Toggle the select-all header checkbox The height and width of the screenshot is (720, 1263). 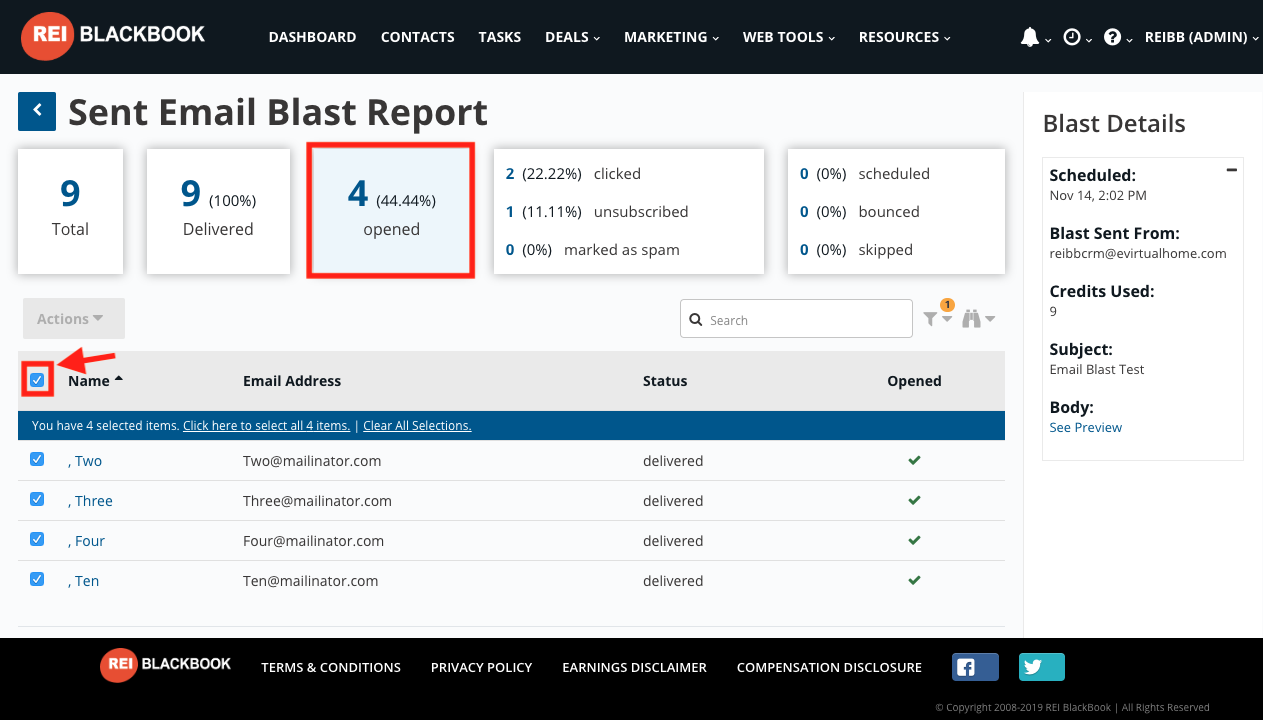(x=37, y=380)
